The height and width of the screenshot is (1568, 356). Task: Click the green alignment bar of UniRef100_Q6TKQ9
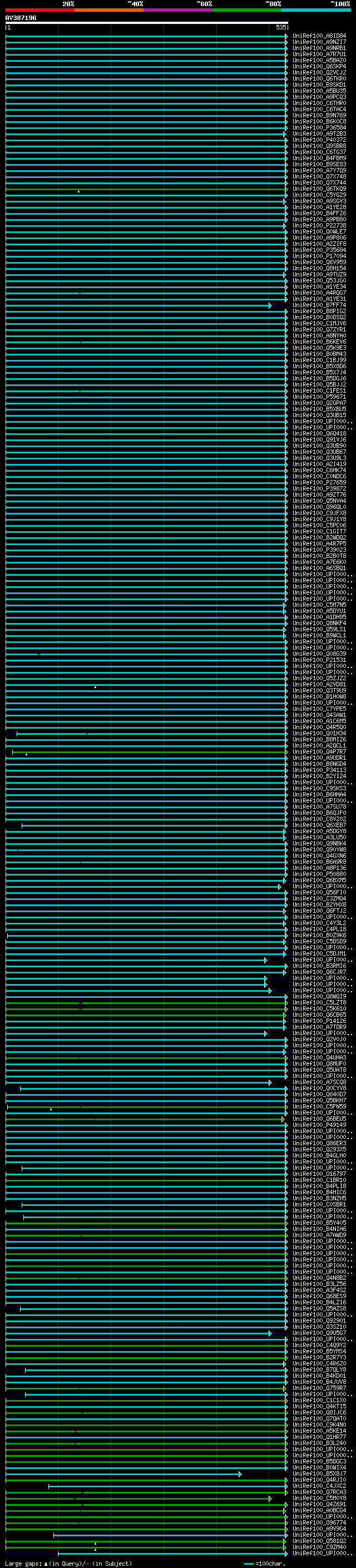[146, 189]
